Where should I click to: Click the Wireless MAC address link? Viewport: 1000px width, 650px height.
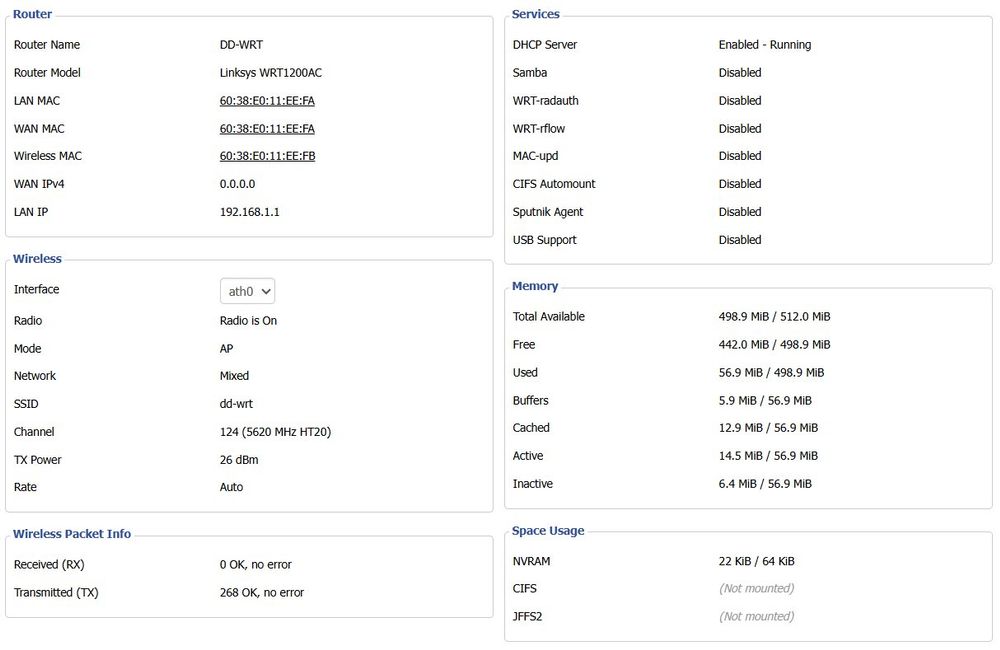(x=267, y=156)
